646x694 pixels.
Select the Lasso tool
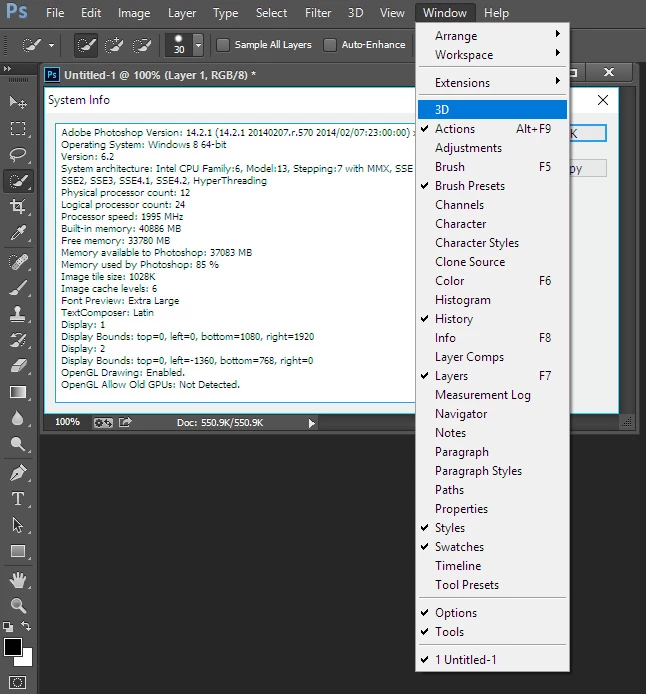coord(18,154)
